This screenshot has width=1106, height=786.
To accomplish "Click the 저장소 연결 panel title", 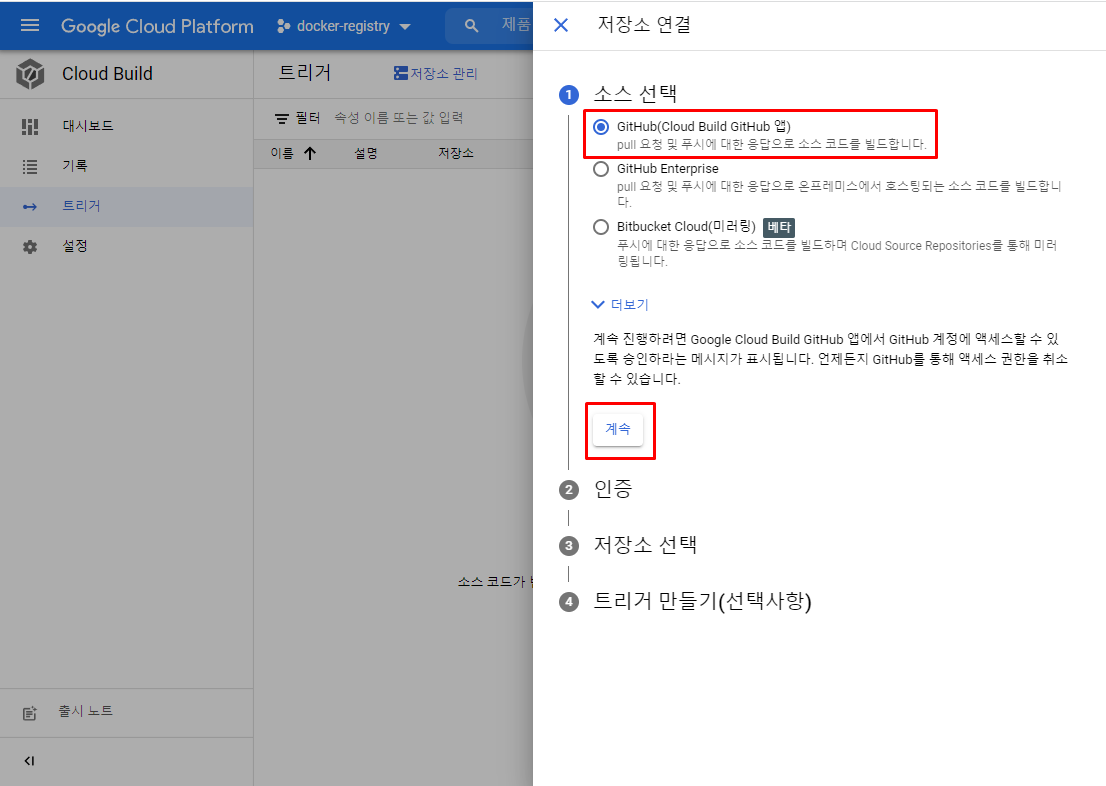I will point(644,25).
